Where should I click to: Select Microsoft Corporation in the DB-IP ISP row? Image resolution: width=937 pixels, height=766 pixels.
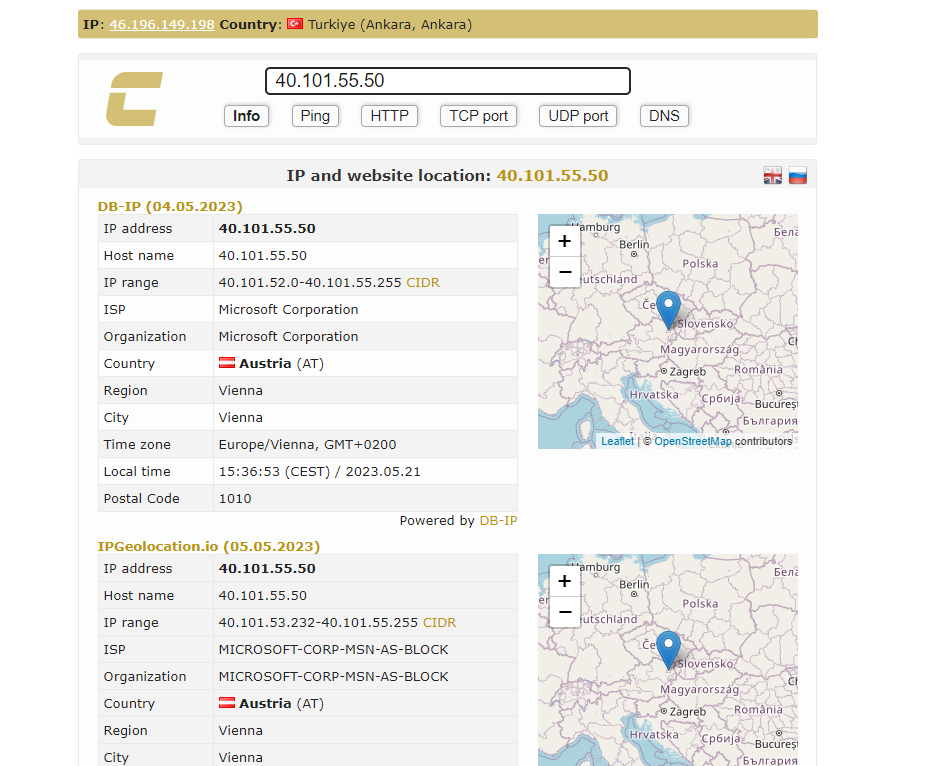pyautogui.click(x=288, y=310)
